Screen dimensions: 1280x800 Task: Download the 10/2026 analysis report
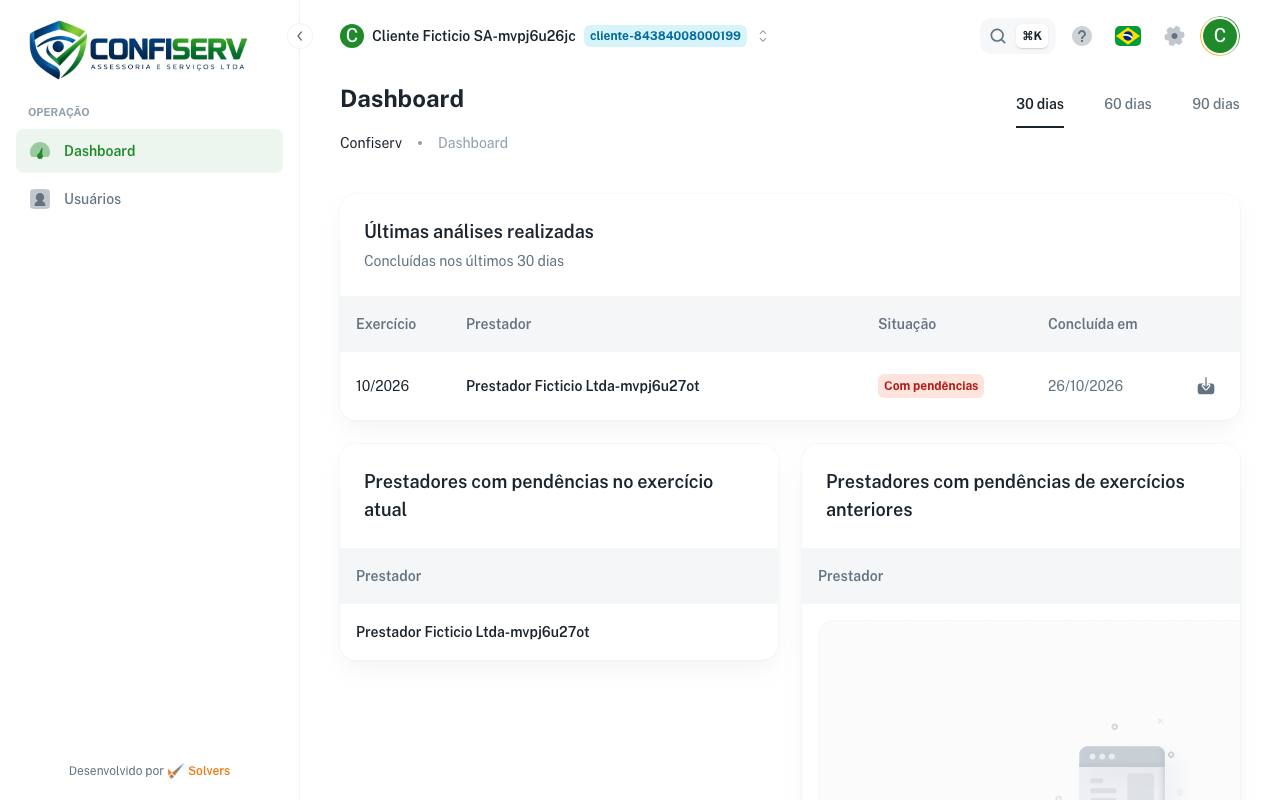click(x=1206, y=386)
